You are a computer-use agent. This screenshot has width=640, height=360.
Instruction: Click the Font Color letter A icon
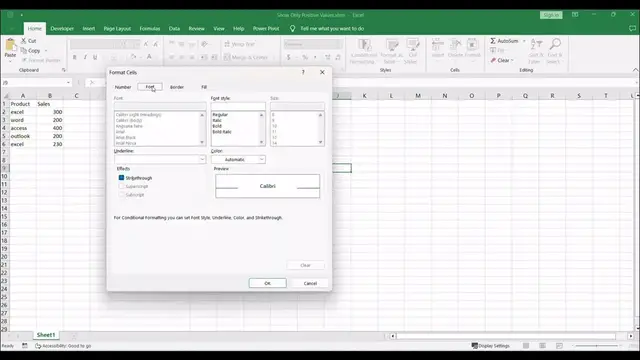coord(149,57)
